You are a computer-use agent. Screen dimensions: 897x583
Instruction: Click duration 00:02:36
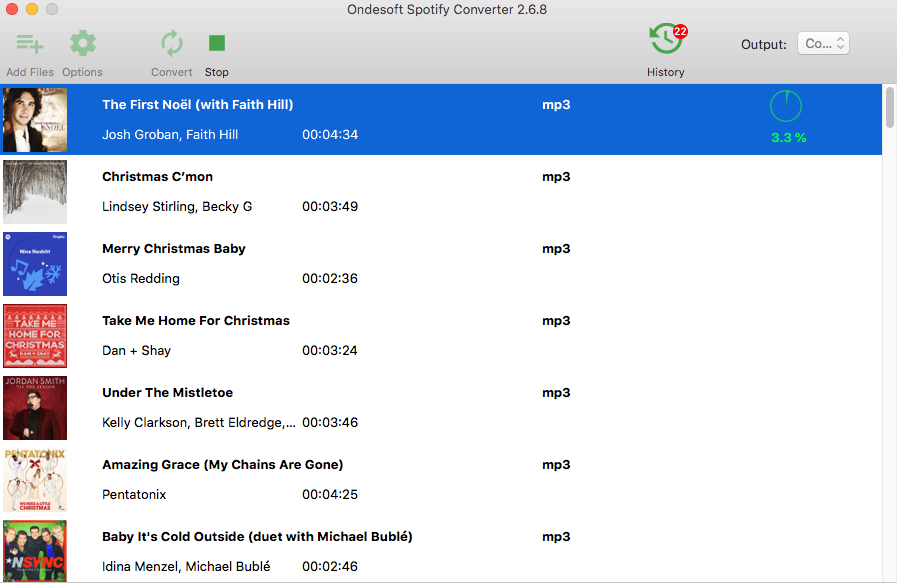click(x=330, y=279)
